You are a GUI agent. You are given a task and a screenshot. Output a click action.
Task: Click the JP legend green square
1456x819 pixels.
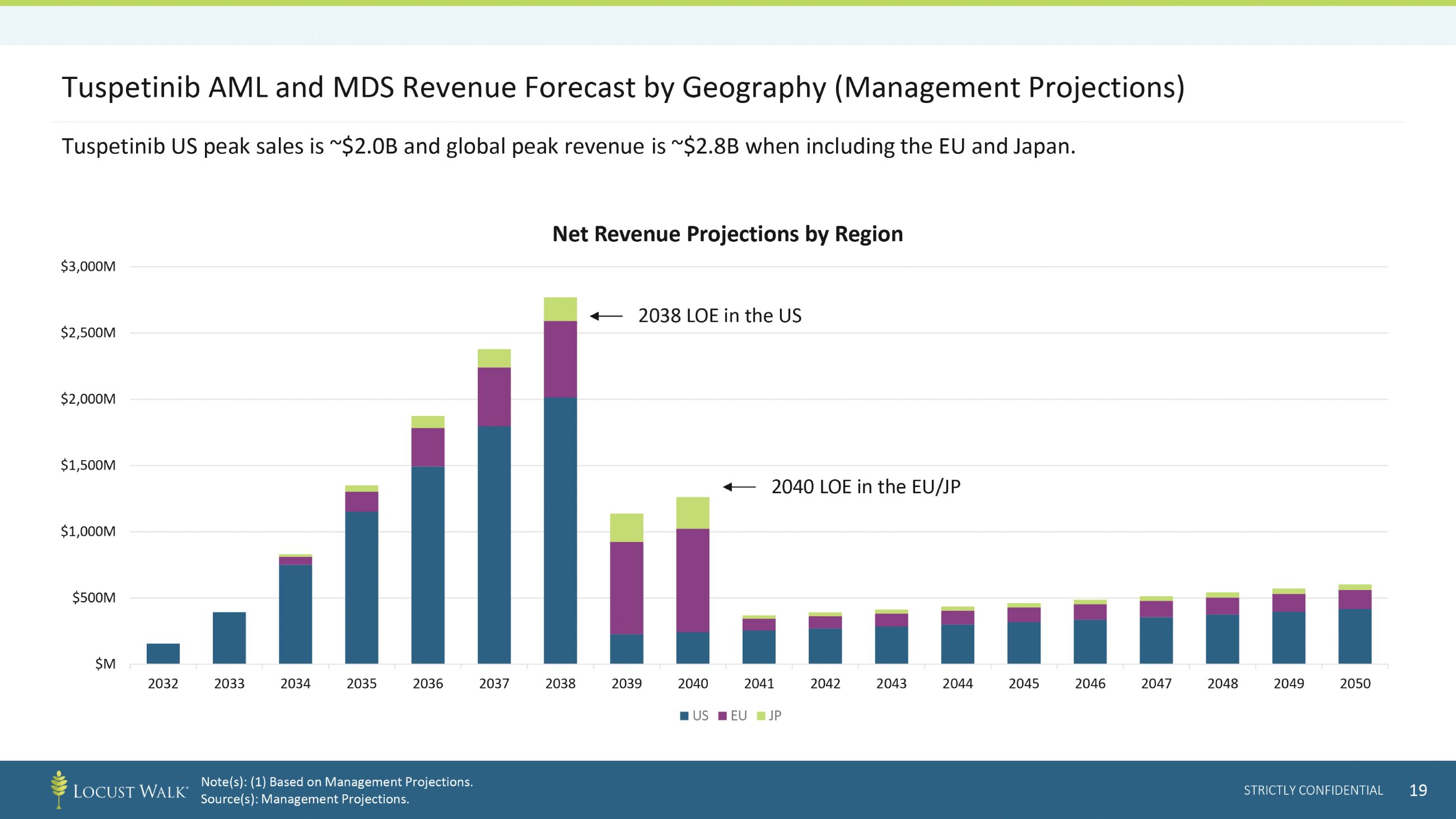(761, 716)
